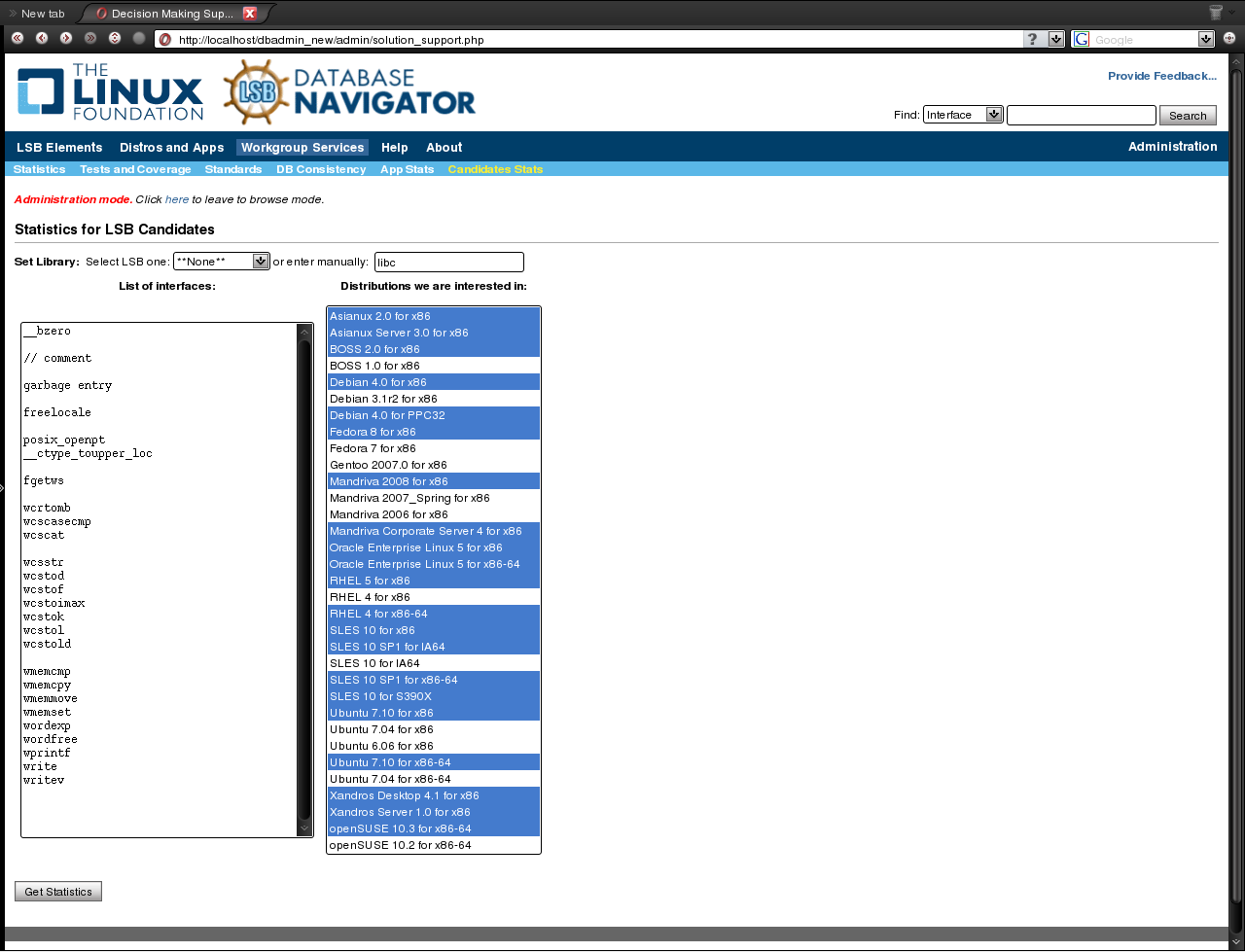Open the About menu
The height and width of the screenshot is (952, 1245).
pos(445,148)
